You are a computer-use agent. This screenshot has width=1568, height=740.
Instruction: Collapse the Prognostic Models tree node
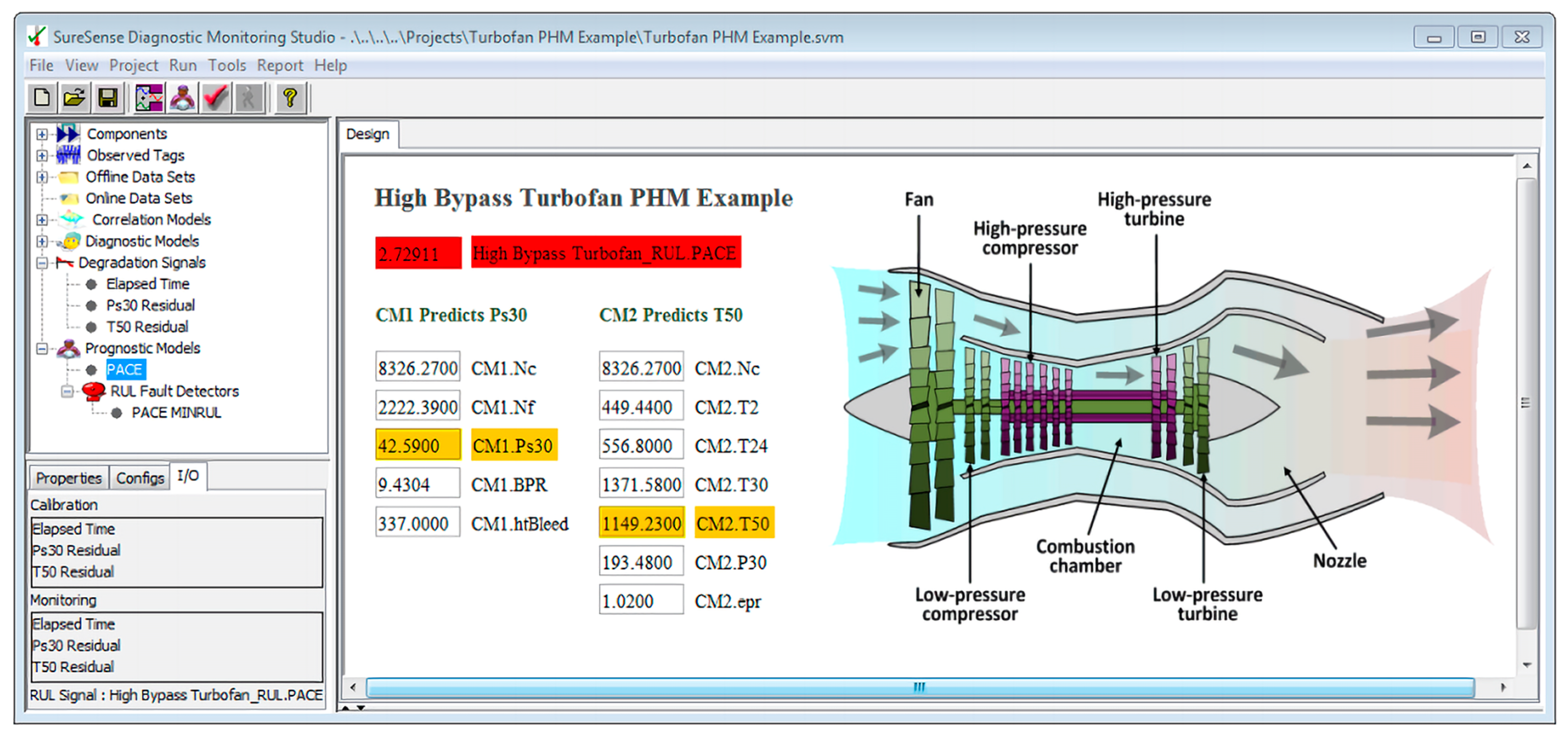41,349
